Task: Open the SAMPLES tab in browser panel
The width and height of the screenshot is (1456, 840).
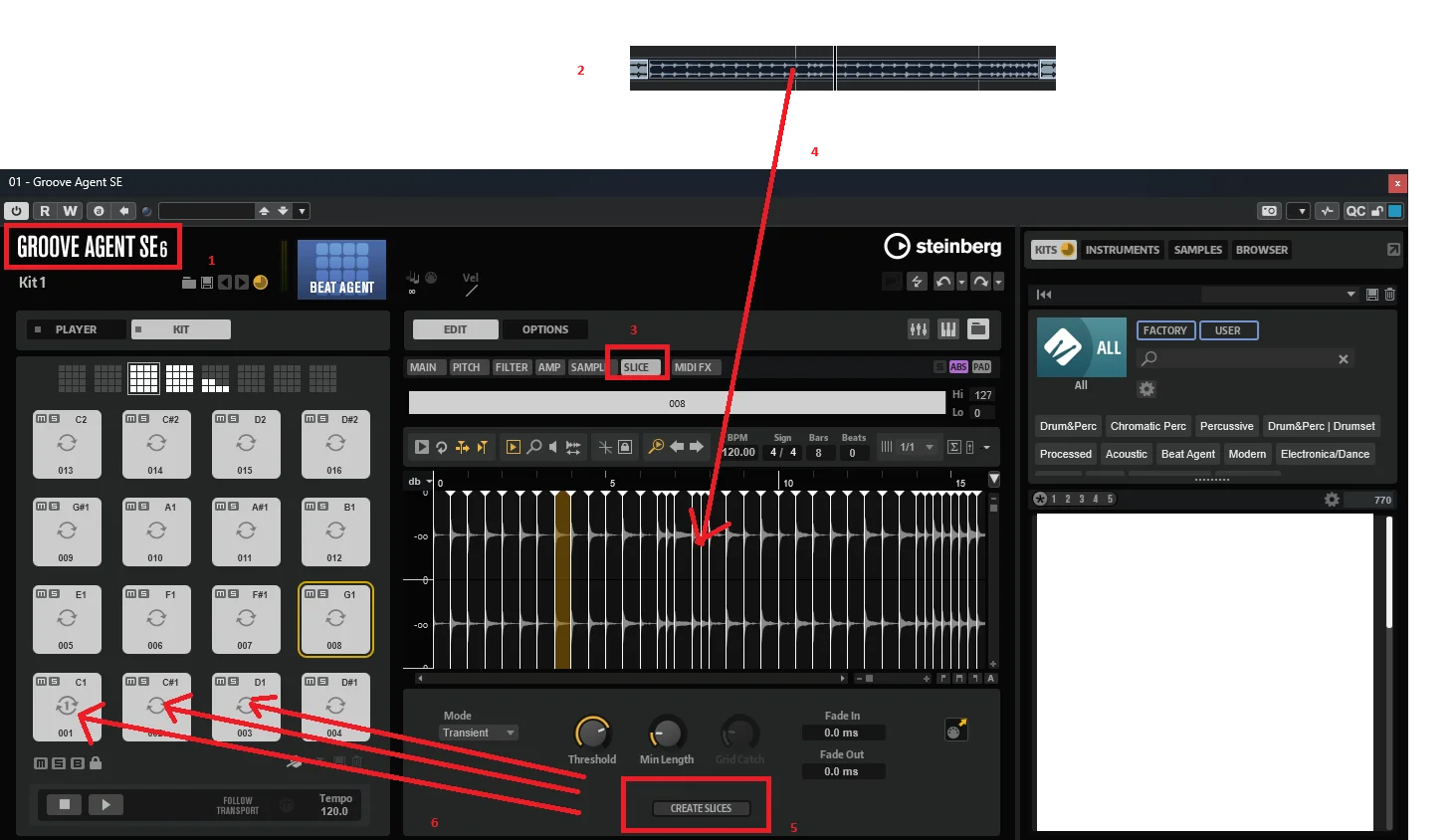Action: (1197, 250)
